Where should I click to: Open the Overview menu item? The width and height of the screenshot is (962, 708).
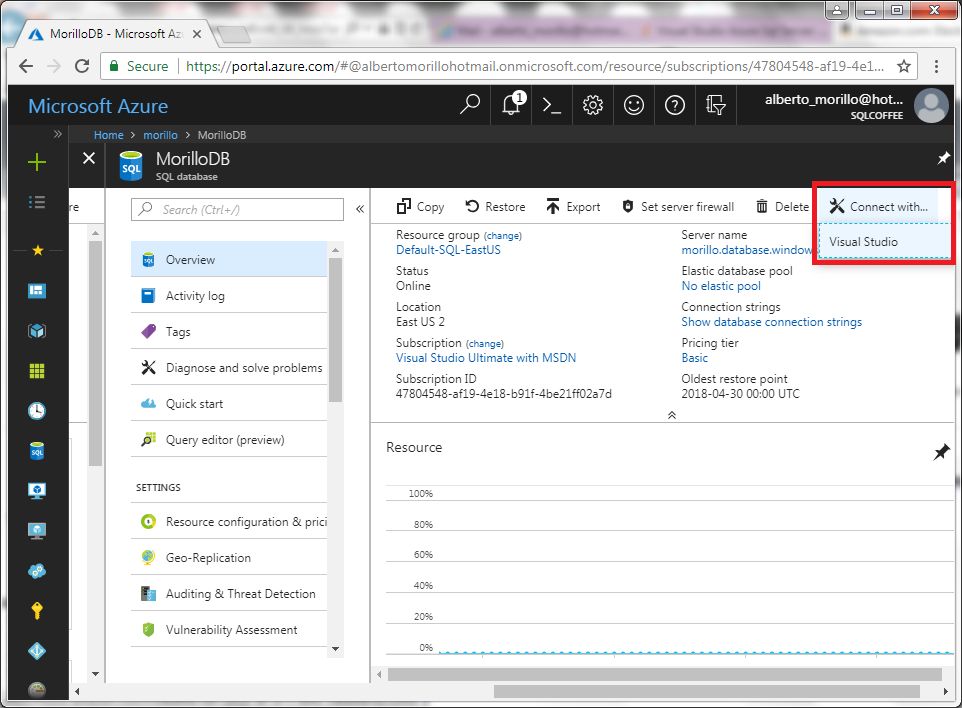tap(229, 260)
